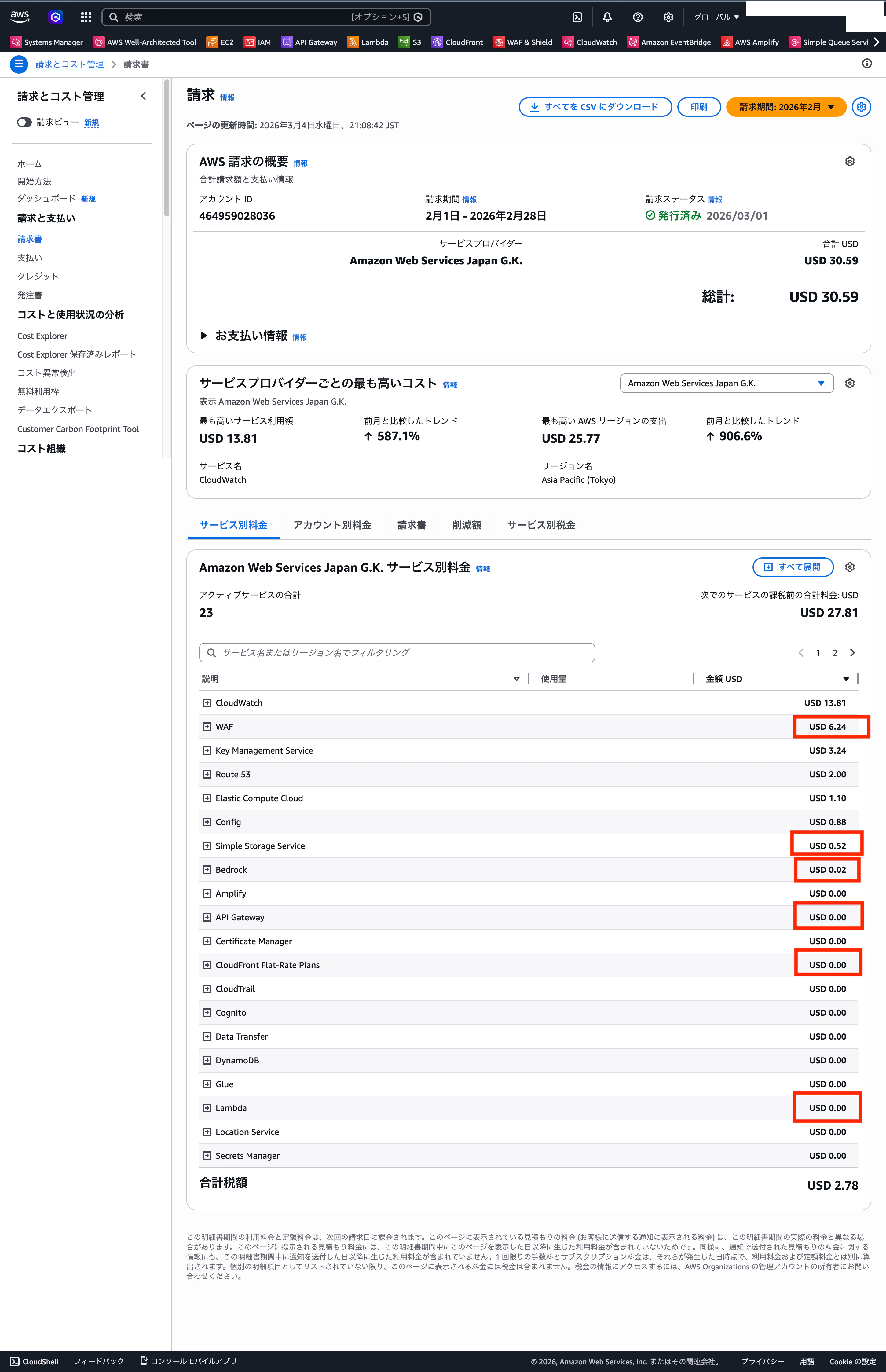
Task: Open 請求とコスト管理 breadcrumb link
Action: point(70,64)
